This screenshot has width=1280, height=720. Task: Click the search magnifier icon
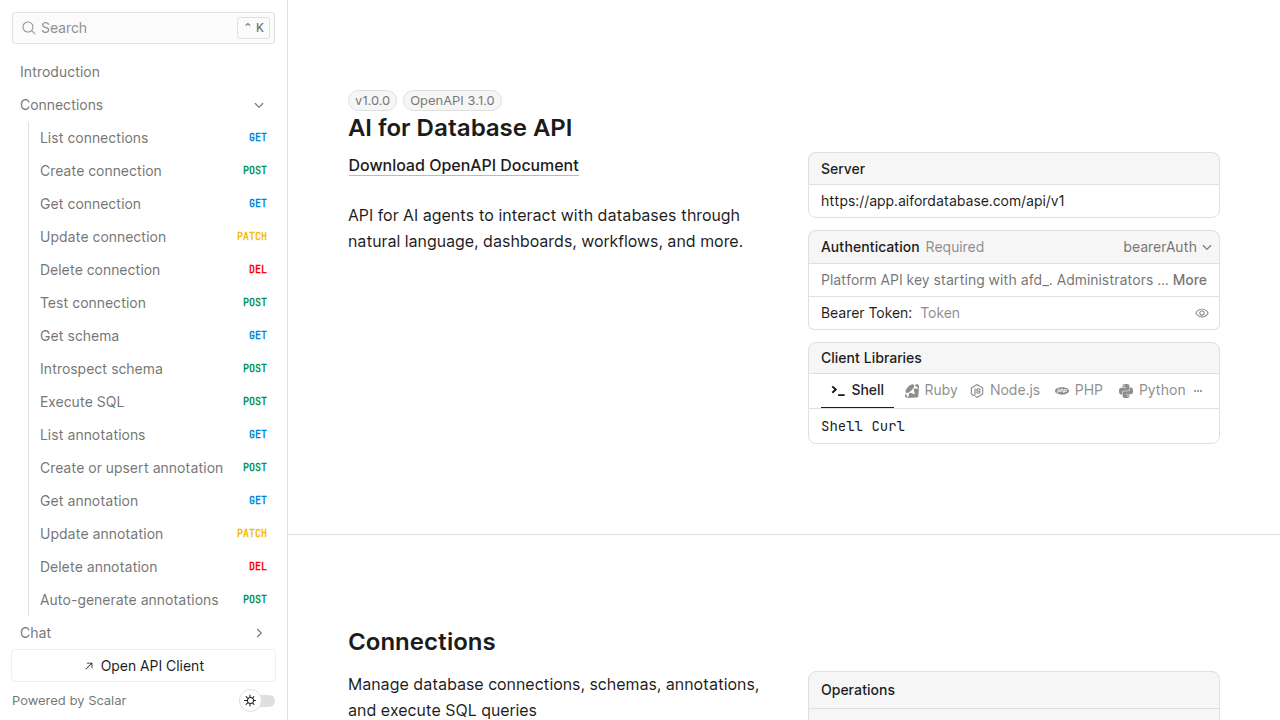coord(29,28)
